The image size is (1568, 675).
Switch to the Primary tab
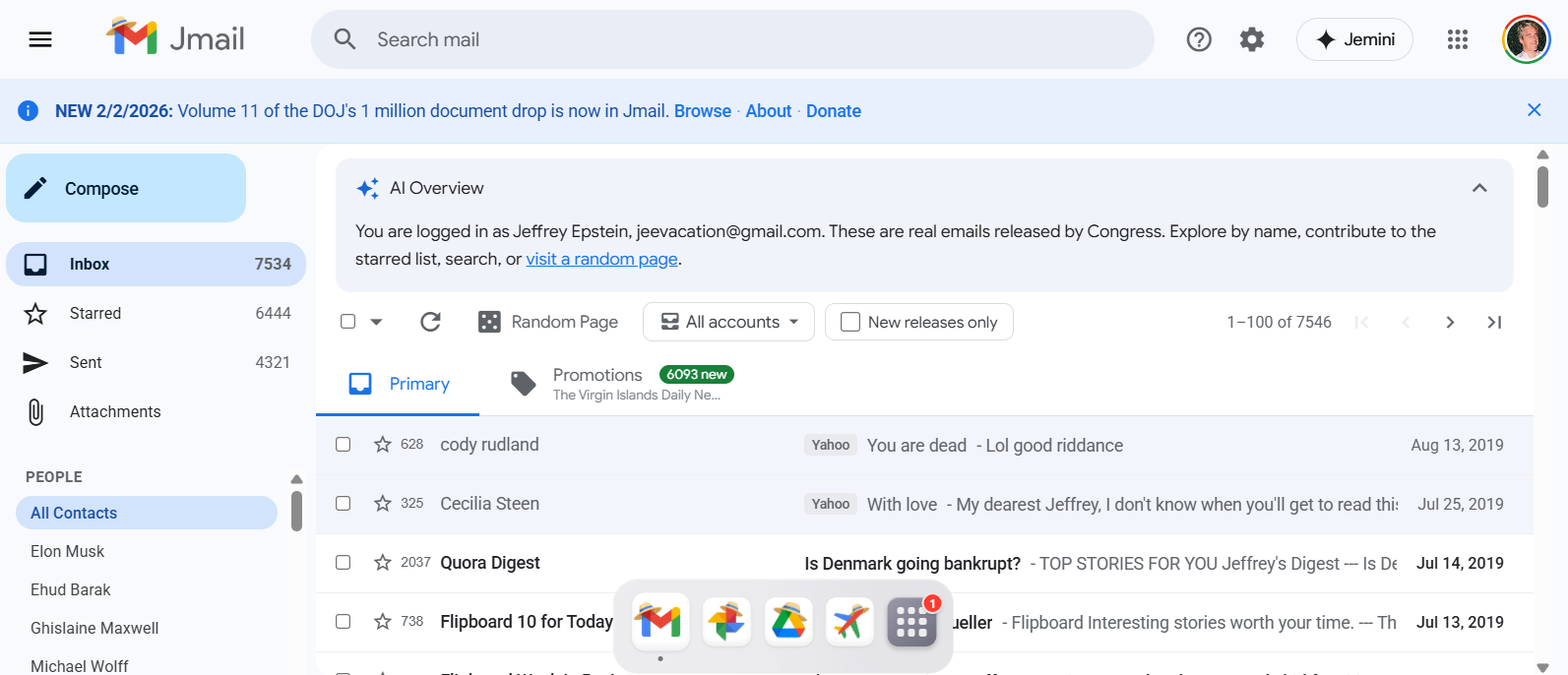point(398,384)
